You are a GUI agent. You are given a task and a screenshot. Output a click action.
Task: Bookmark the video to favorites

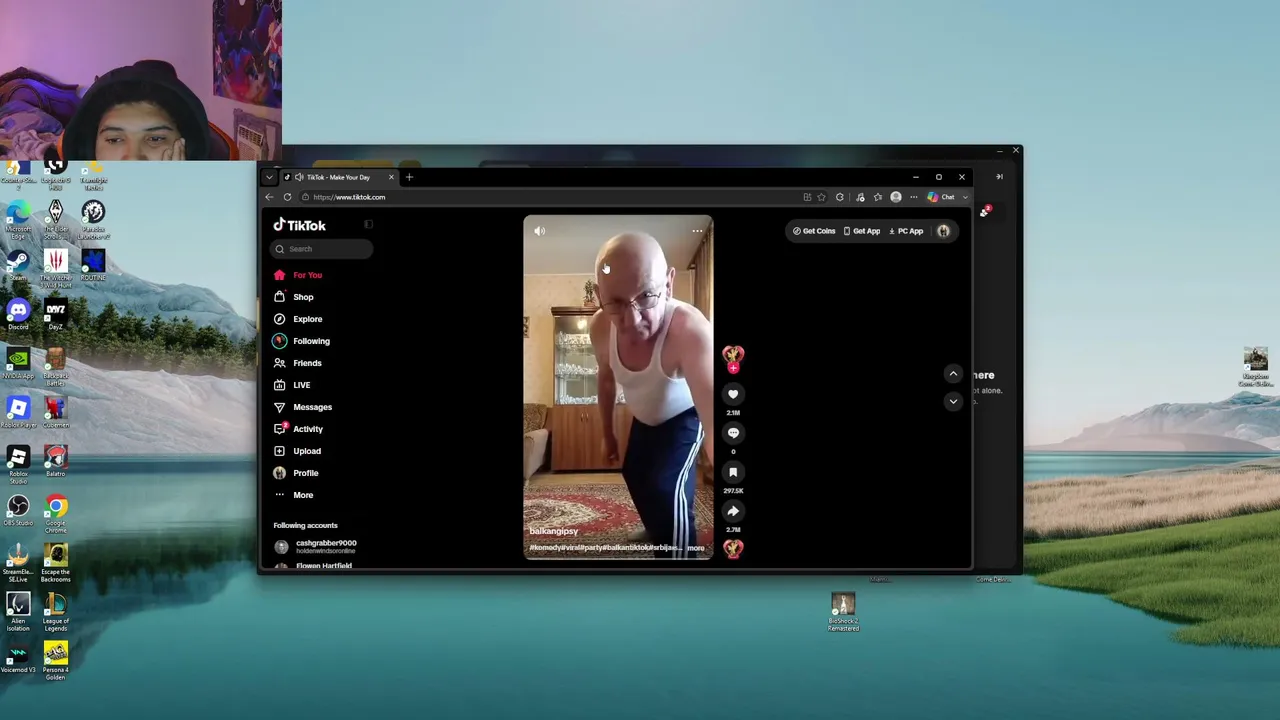733,472
